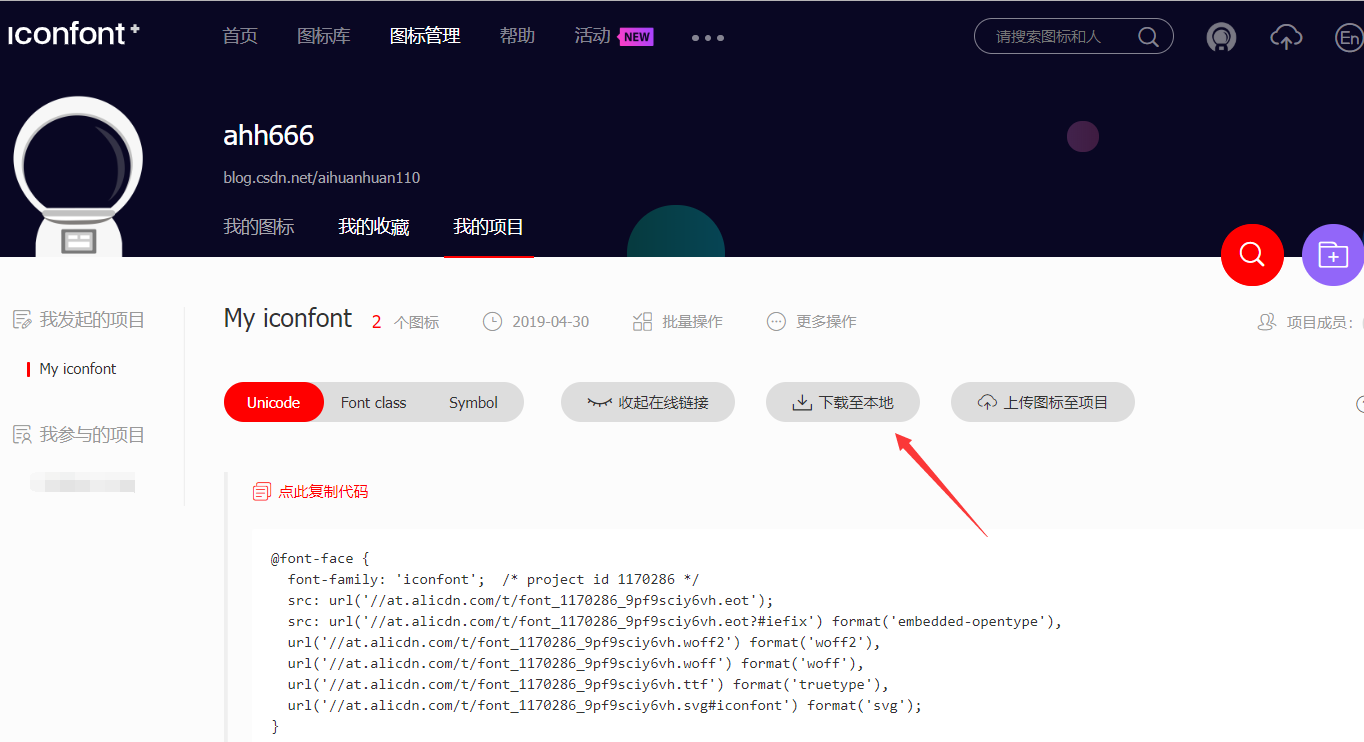Click the code line with .woff2 url

point(583,642)
